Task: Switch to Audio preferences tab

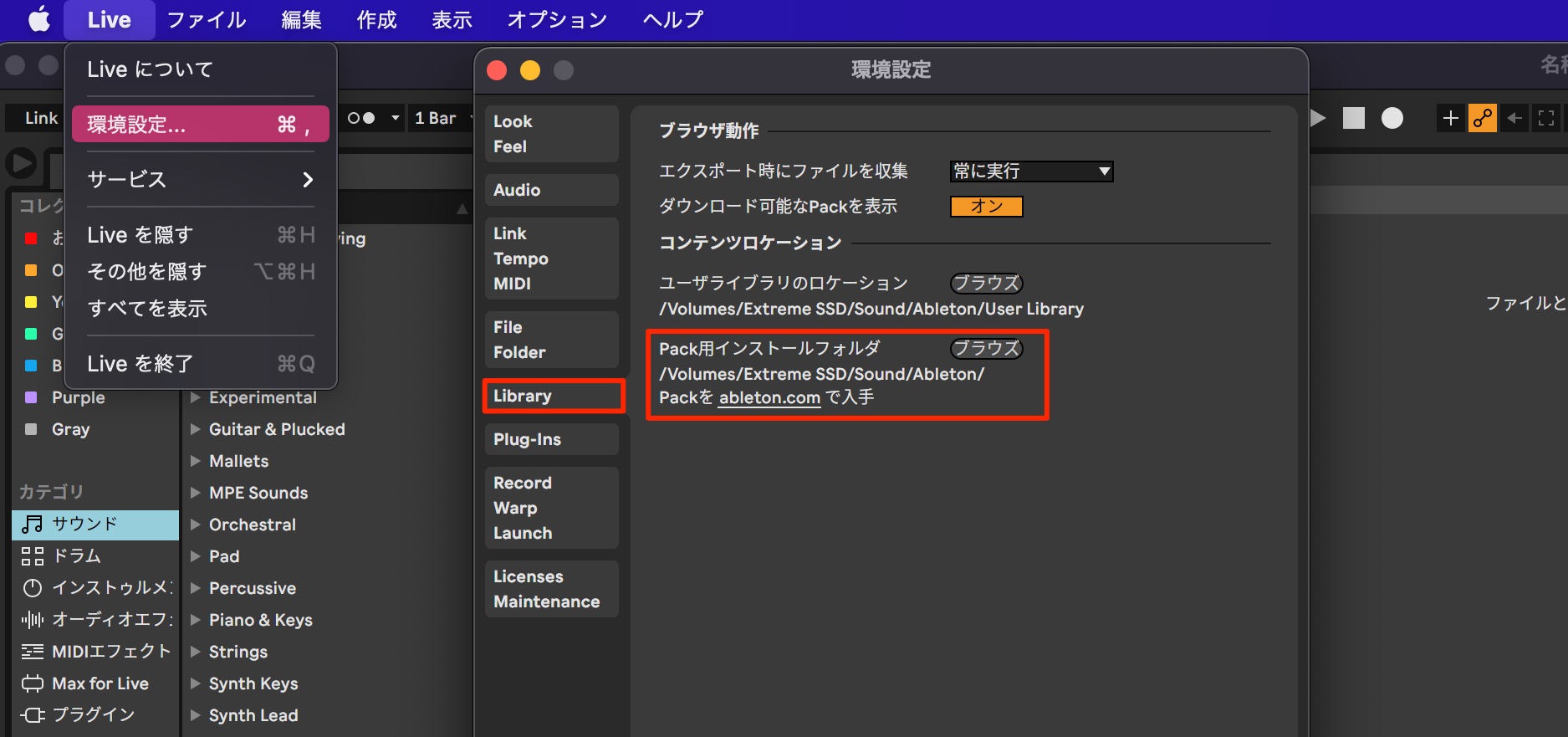Action: coord(551,190)
